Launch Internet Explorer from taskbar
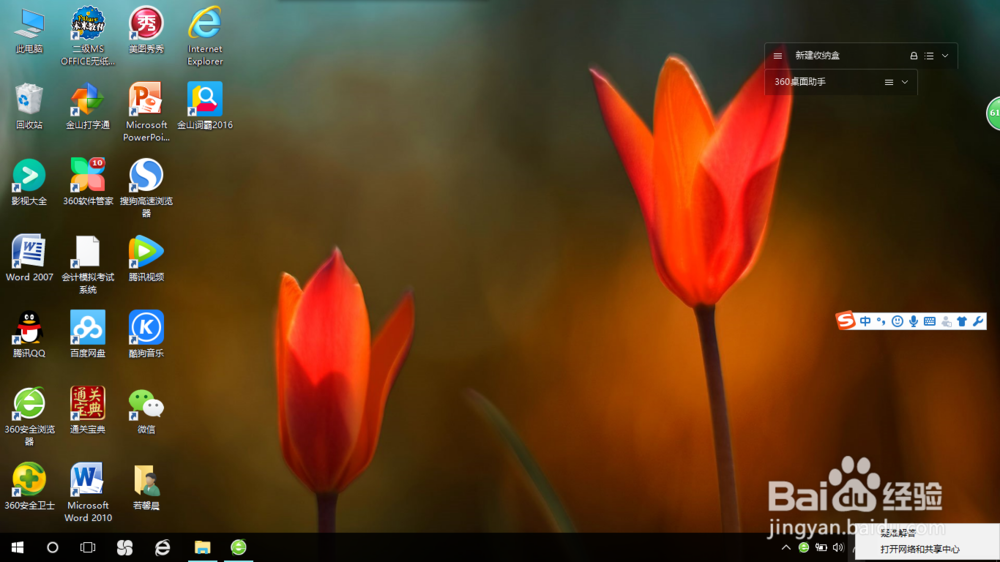Screen dimensions: 1000x562 pos(163,547)
